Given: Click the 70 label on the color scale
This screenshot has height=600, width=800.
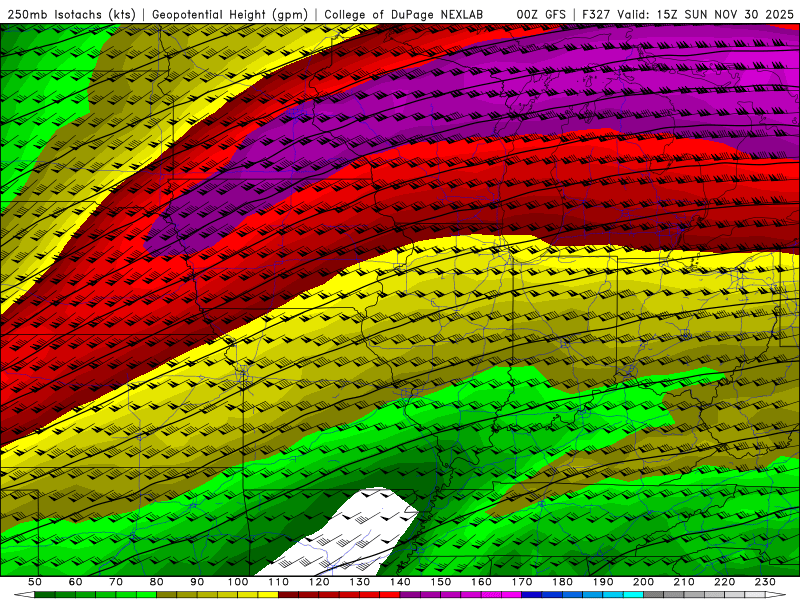Looking at the screenshot, I should click(116, 582).
